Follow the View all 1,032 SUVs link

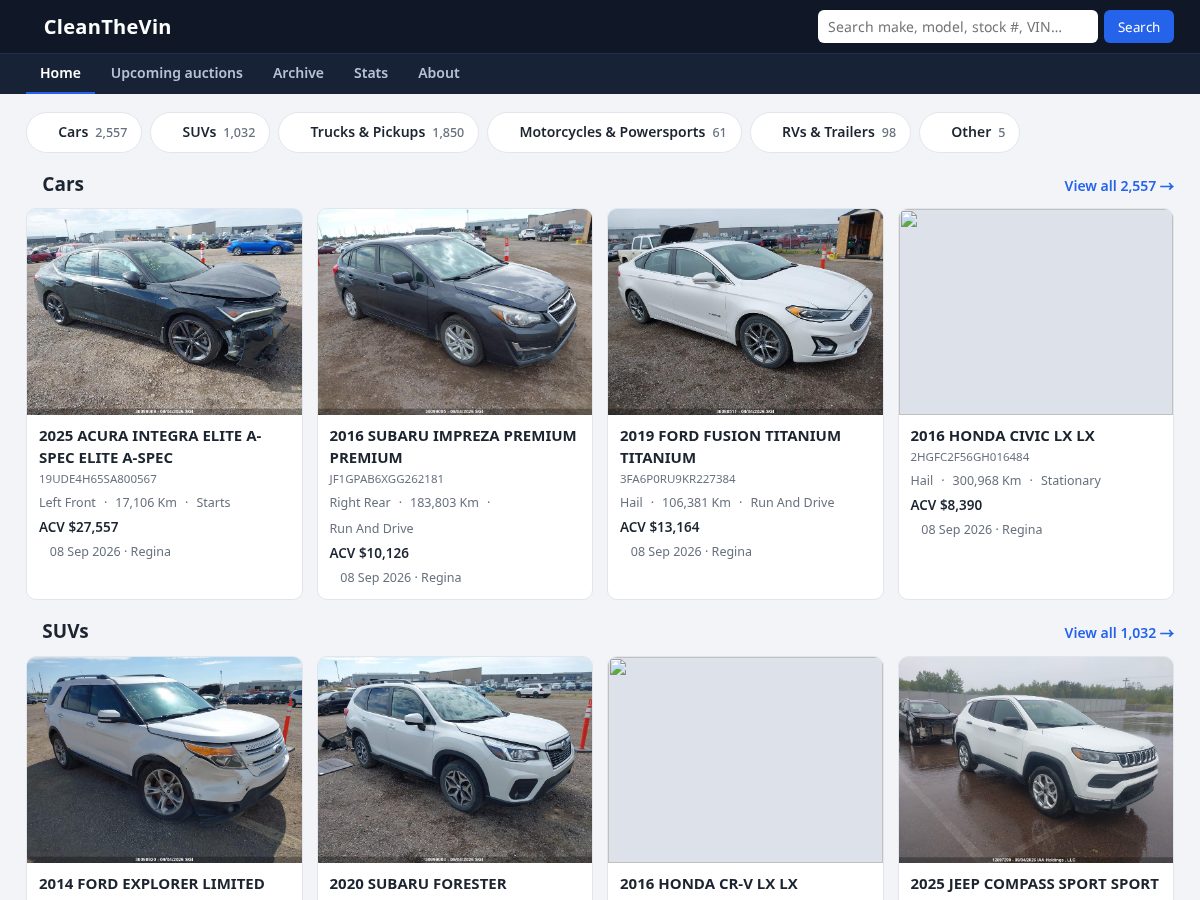click(1119, 633)
